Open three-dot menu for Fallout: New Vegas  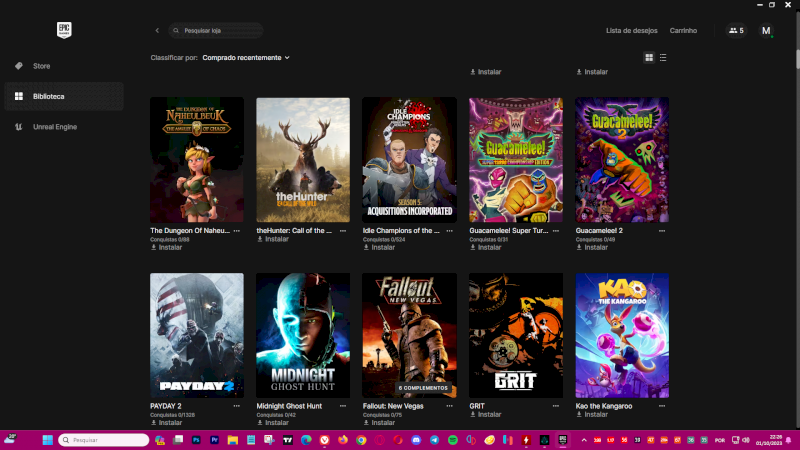450,406
